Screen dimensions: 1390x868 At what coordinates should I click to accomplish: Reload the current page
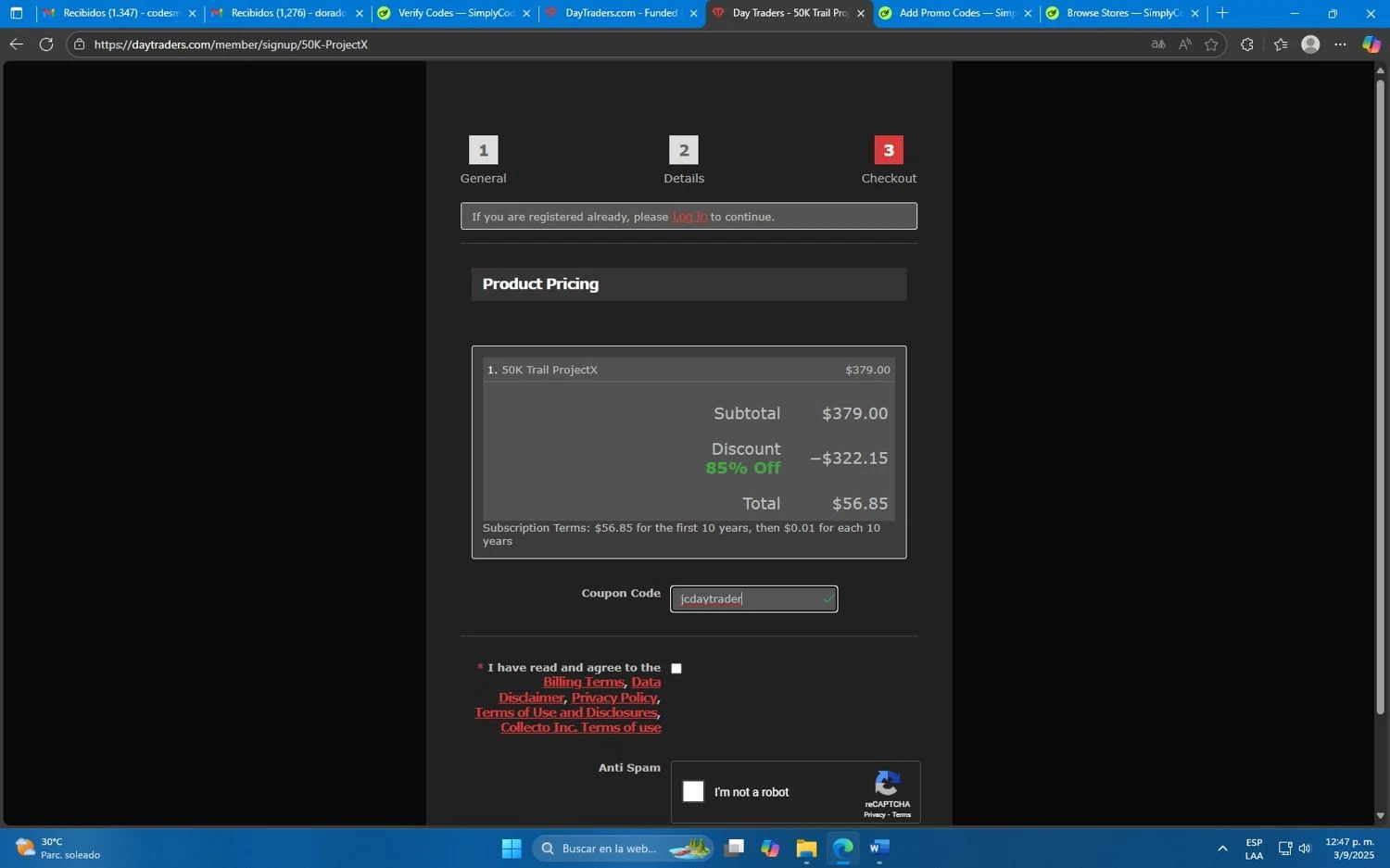[x=46, y=44]
